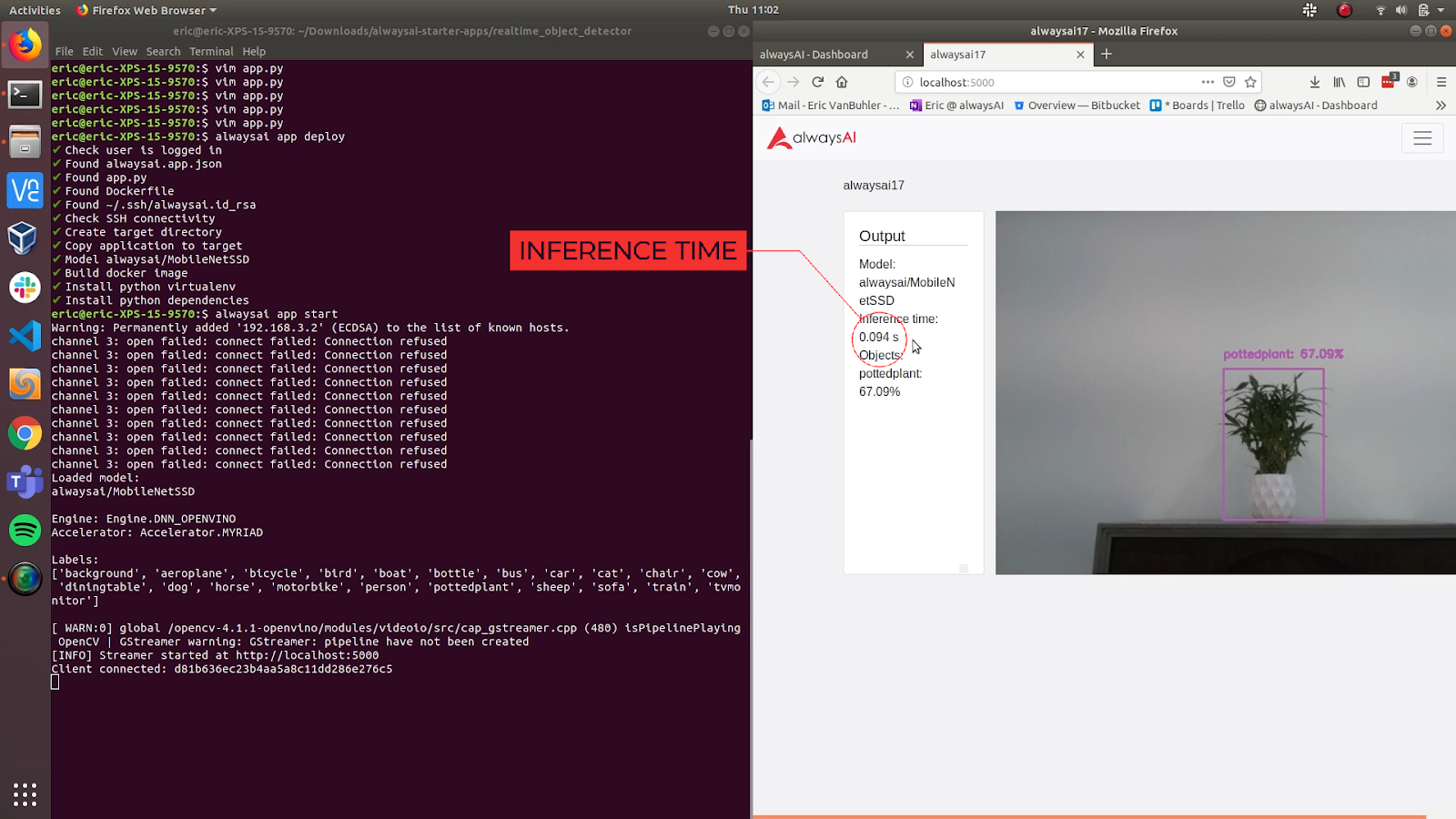The height and width of the screenshot is (819, 1456).
Task: Open the Boards | Trello bookmark
Action: (1198, 106)
